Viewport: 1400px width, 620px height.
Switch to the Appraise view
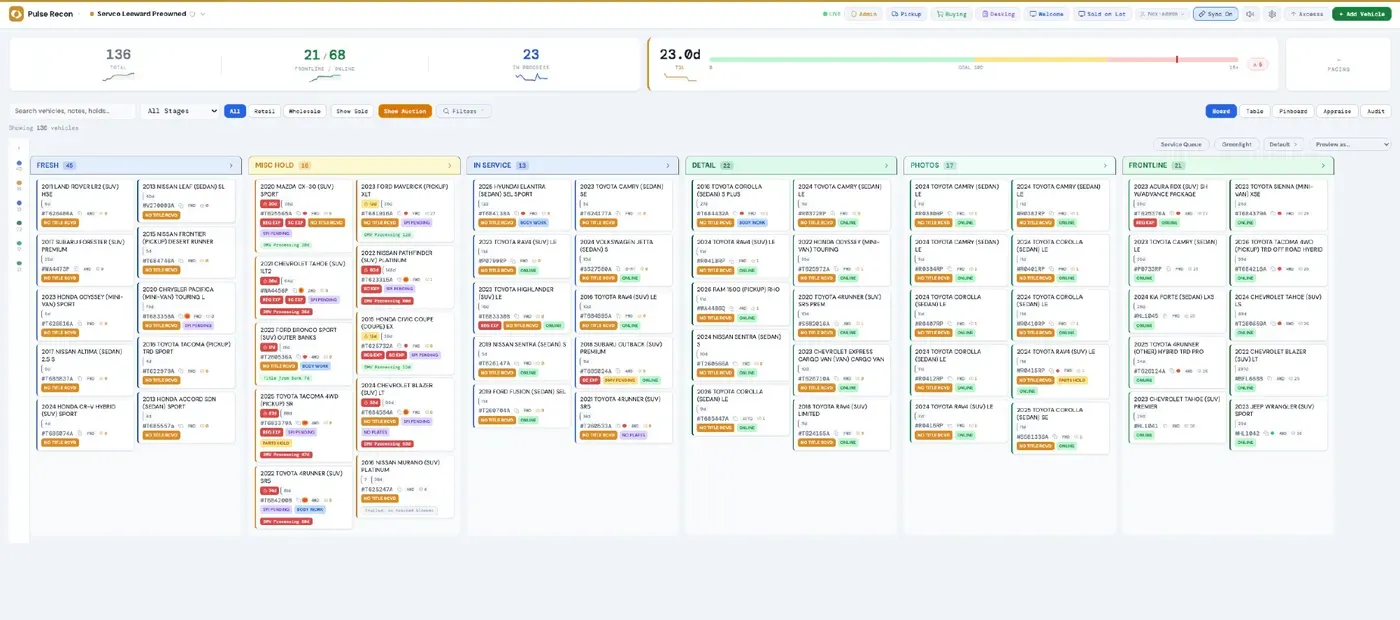[1337, 111]
